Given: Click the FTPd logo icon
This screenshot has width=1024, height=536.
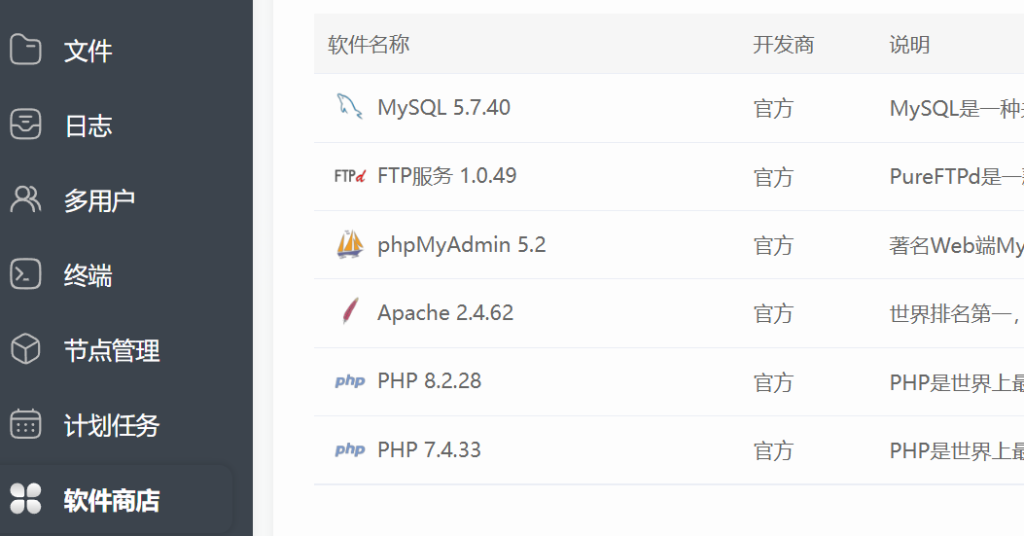Looking at the screenshot, I should click(x=349, y=176).
